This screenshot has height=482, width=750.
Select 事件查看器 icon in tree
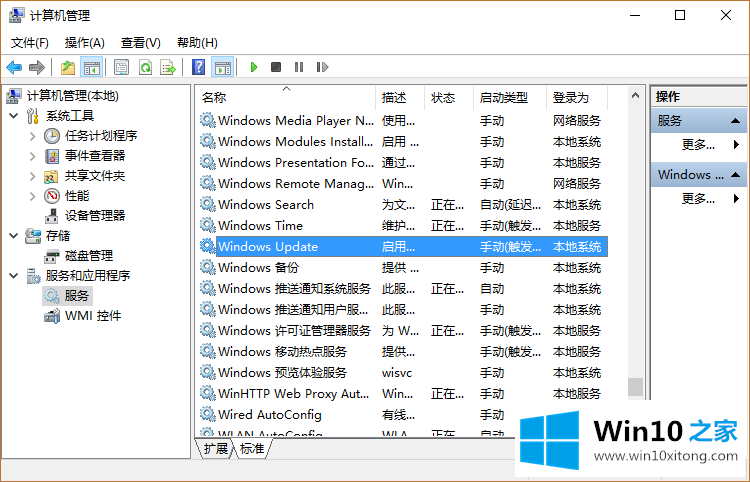(52, 156)
